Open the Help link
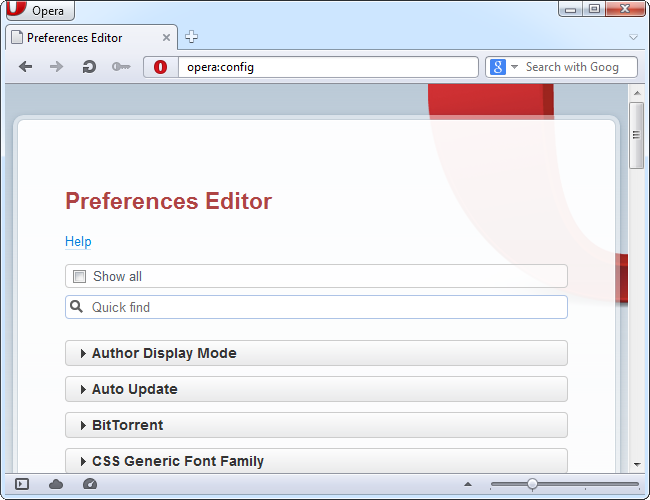650x500 pixels. click(x=78, y=241)
